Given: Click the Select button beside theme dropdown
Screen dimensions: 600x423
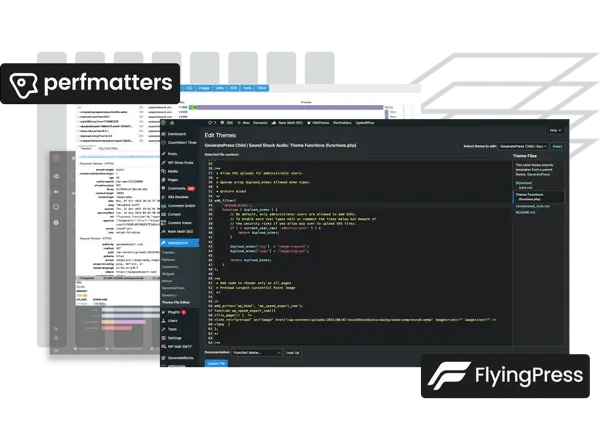Looking at the screenshot, I should (557, 146).
